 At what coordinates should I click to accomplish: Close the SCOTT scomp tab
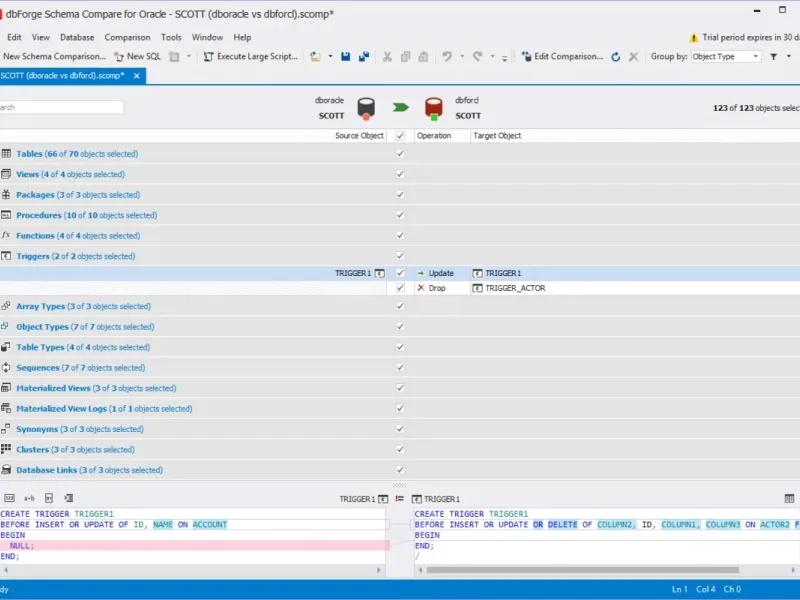click(137, 76)
